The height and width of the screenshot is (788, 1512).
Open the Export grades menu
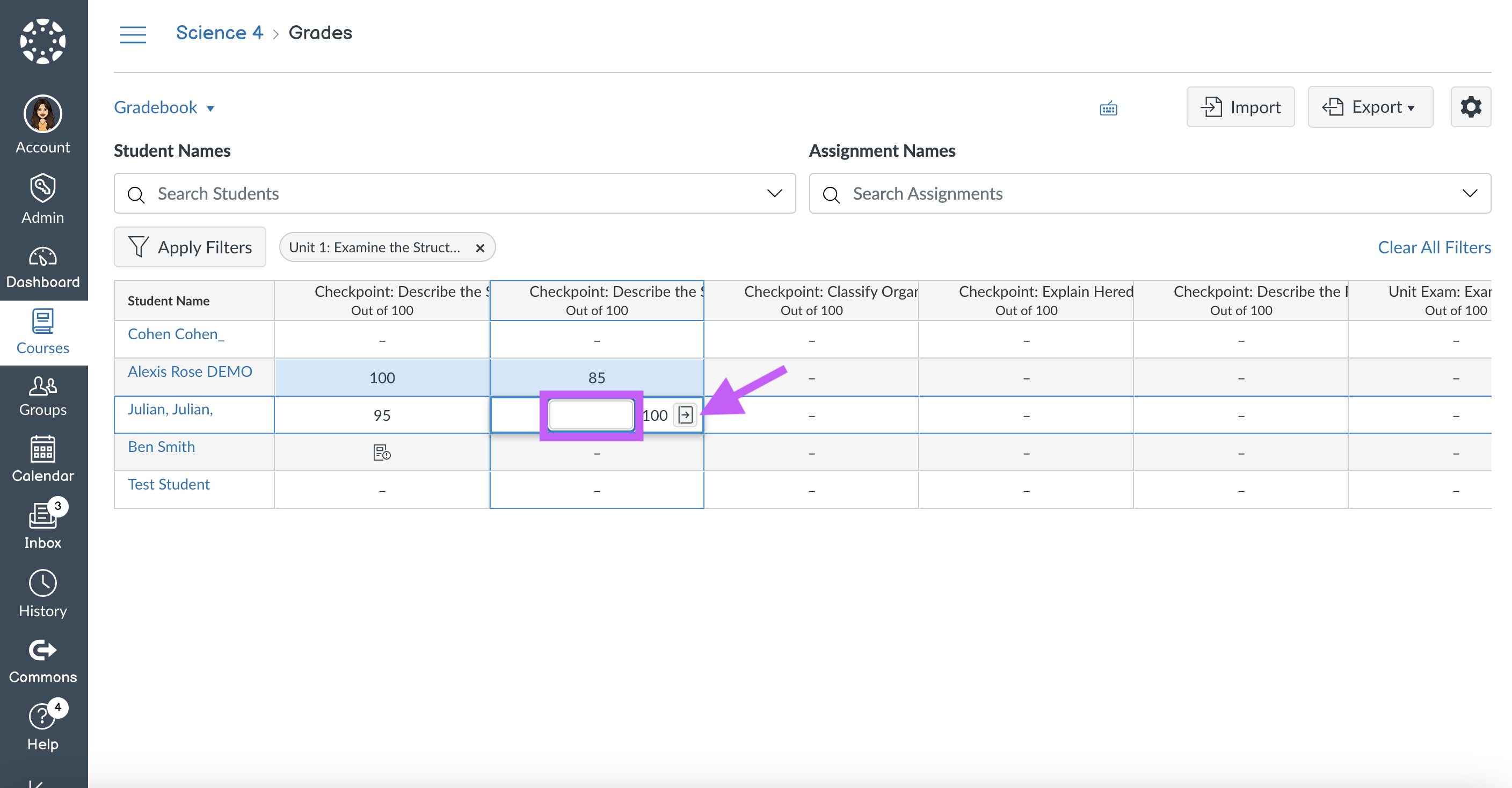pyautogui.click(x=1370, y=108)
